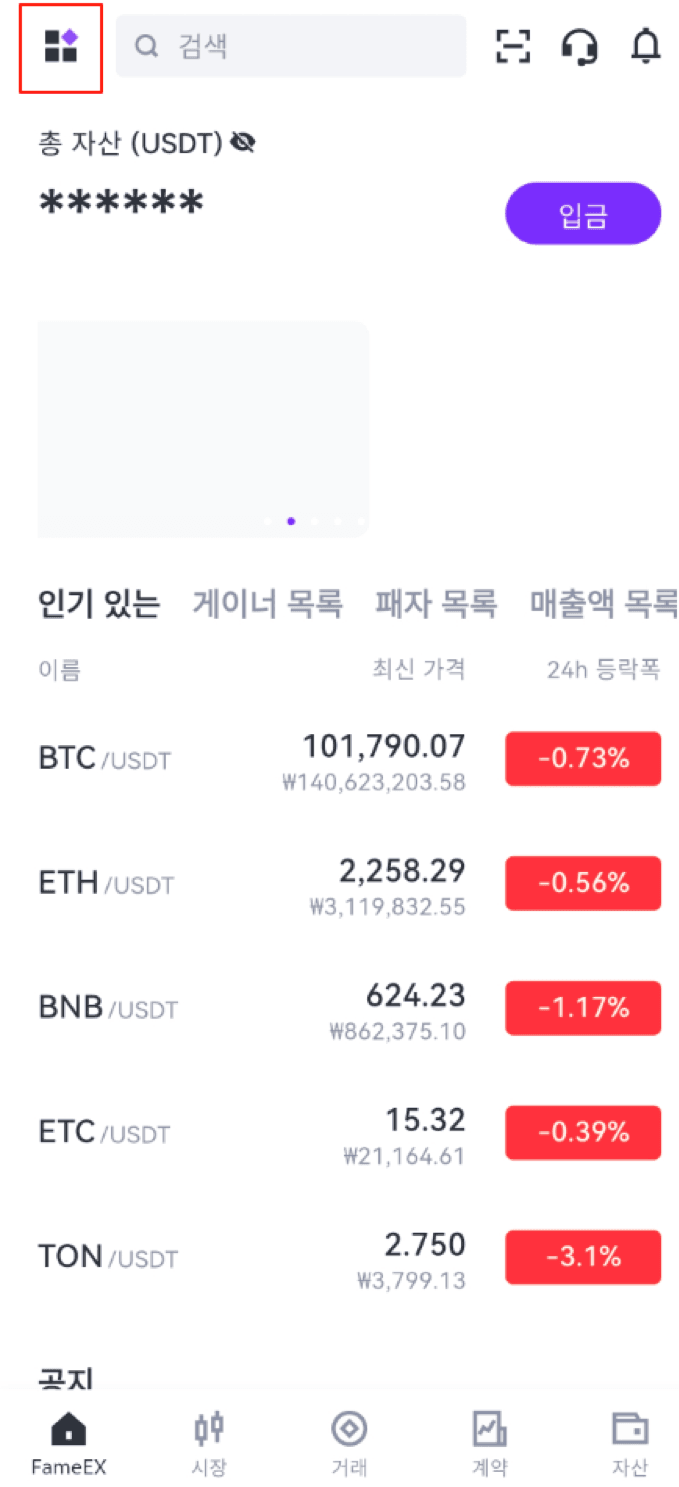
Task: Select the active purple carousel dot
Action: click(x=291, y=521)
